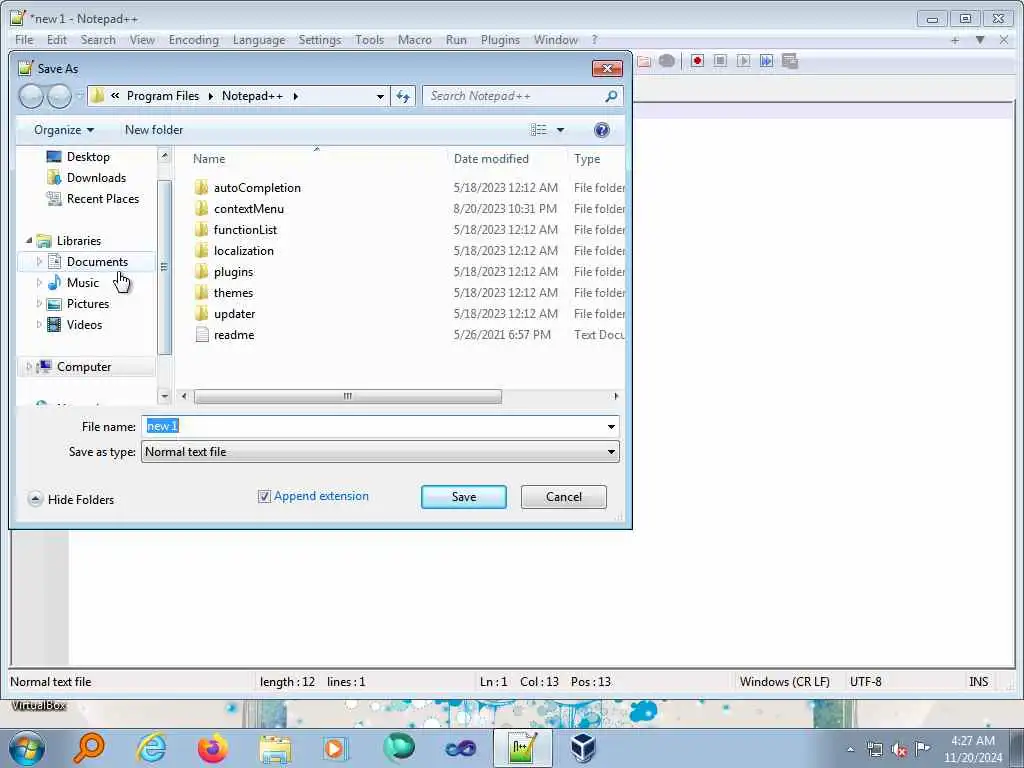Click the folder icon beside Notepad++ dialog edge
1024x768 pixels.
coord(644,61)
